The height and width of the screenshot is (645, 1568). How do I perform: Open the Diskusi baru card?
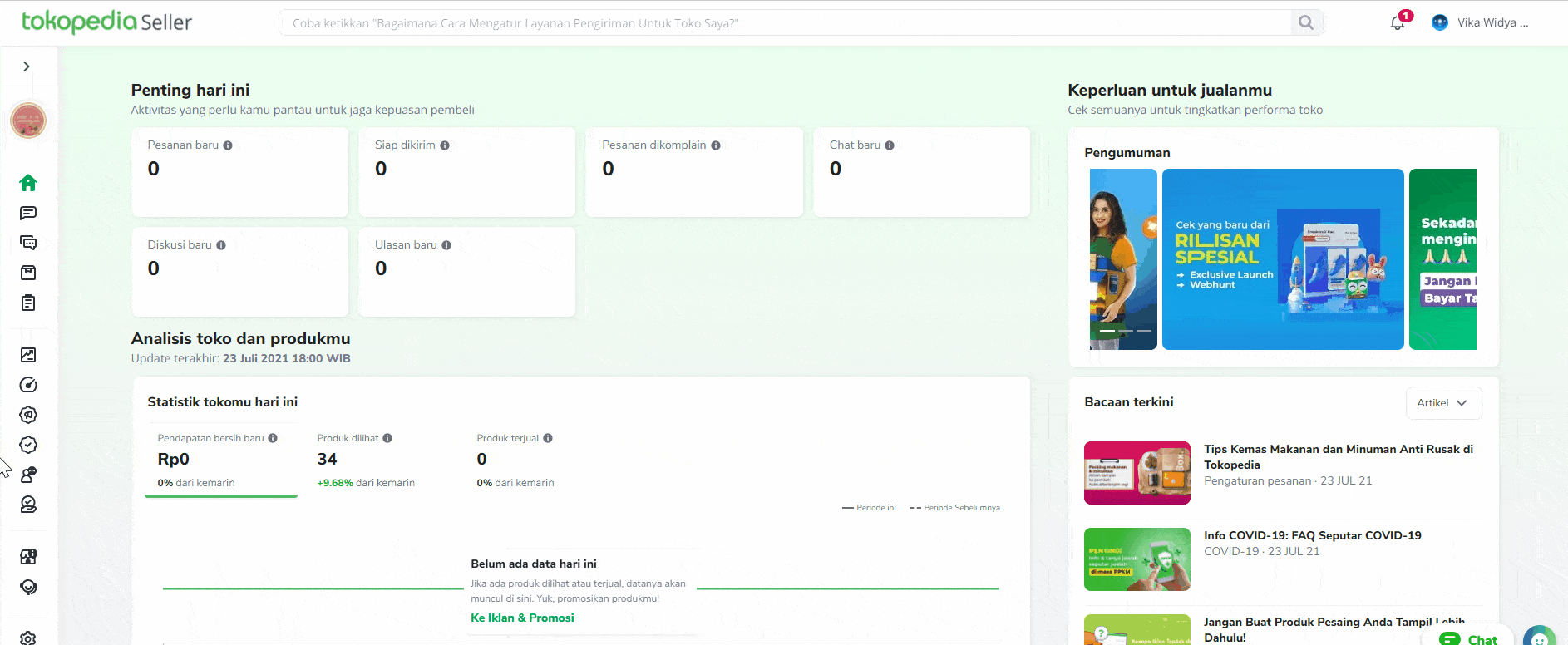point(239,272)
